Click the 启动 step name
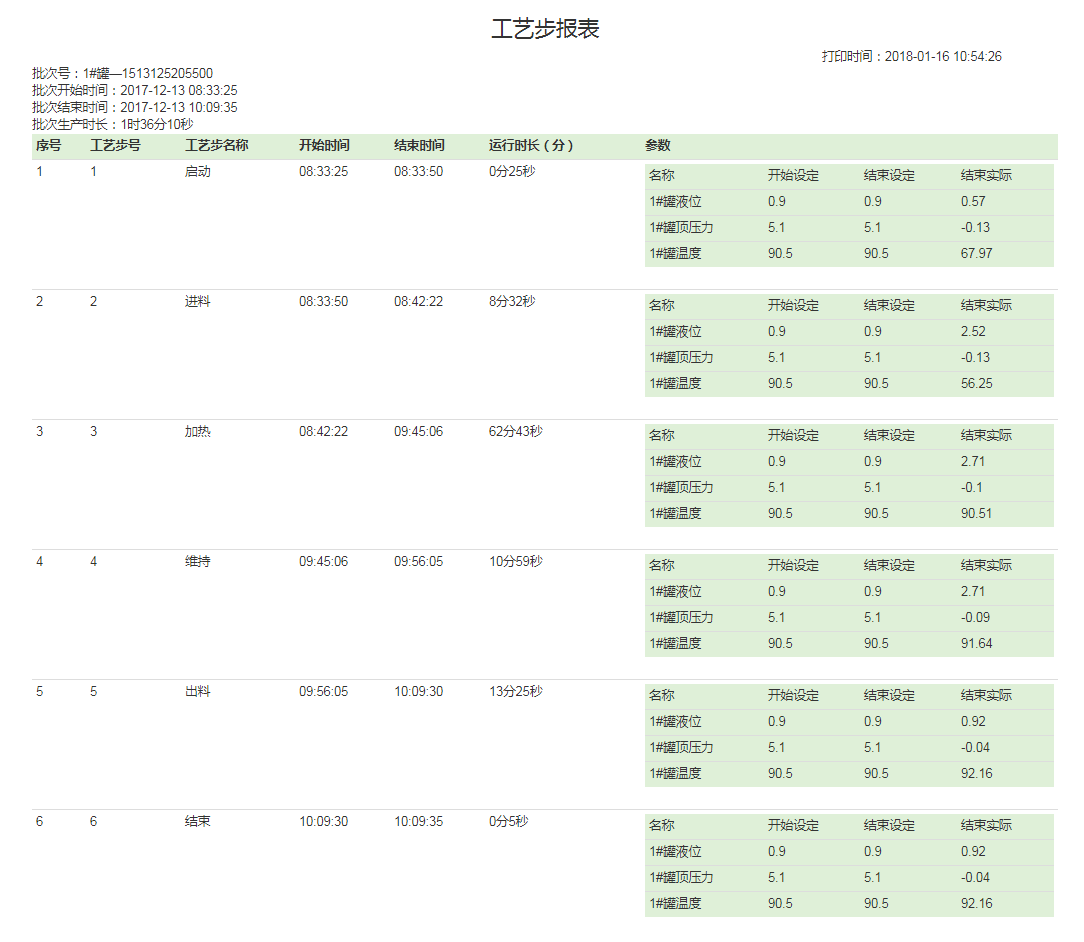 (198, 172)
